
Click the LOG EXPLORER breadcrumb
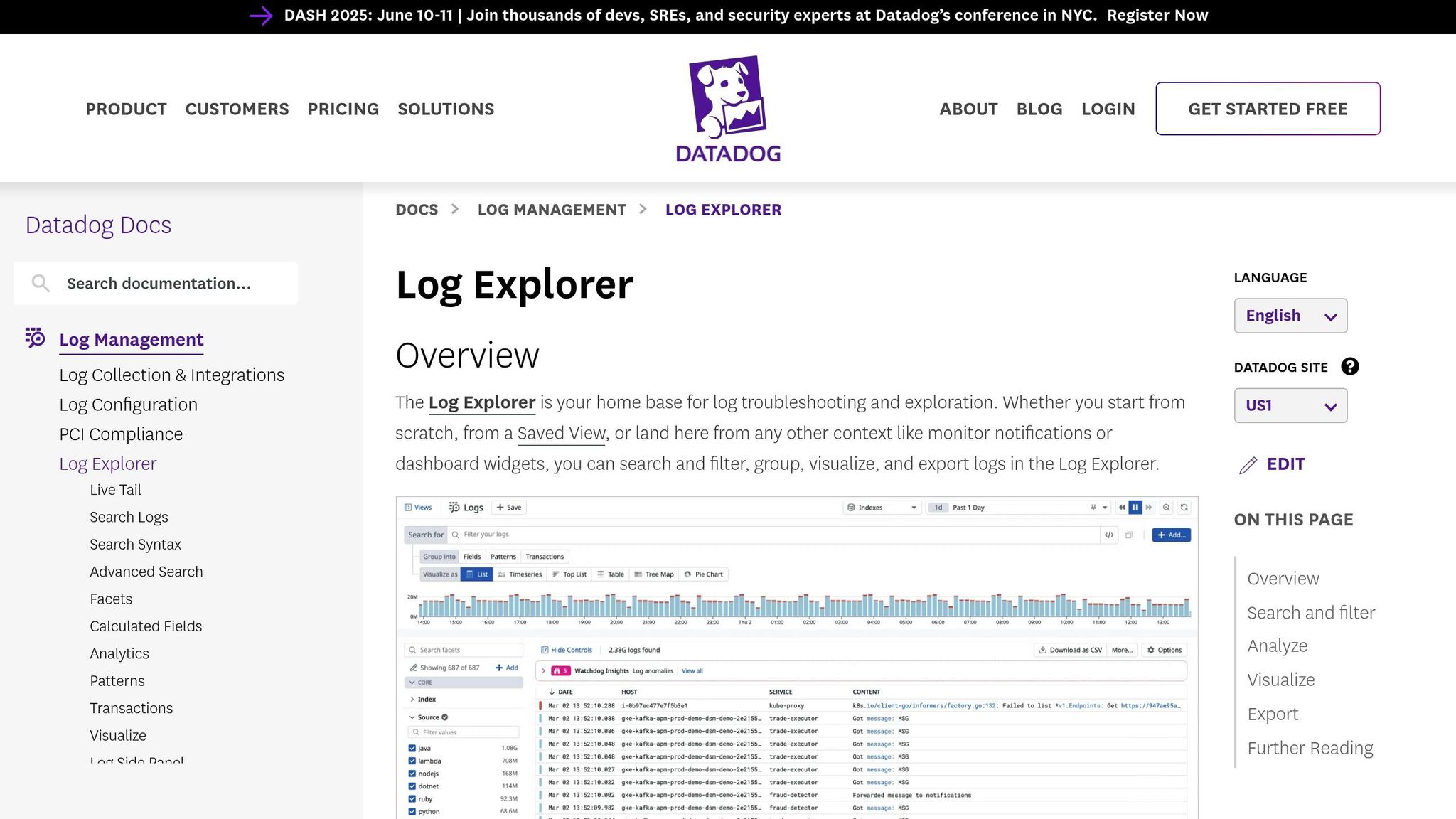pos(723,210)
